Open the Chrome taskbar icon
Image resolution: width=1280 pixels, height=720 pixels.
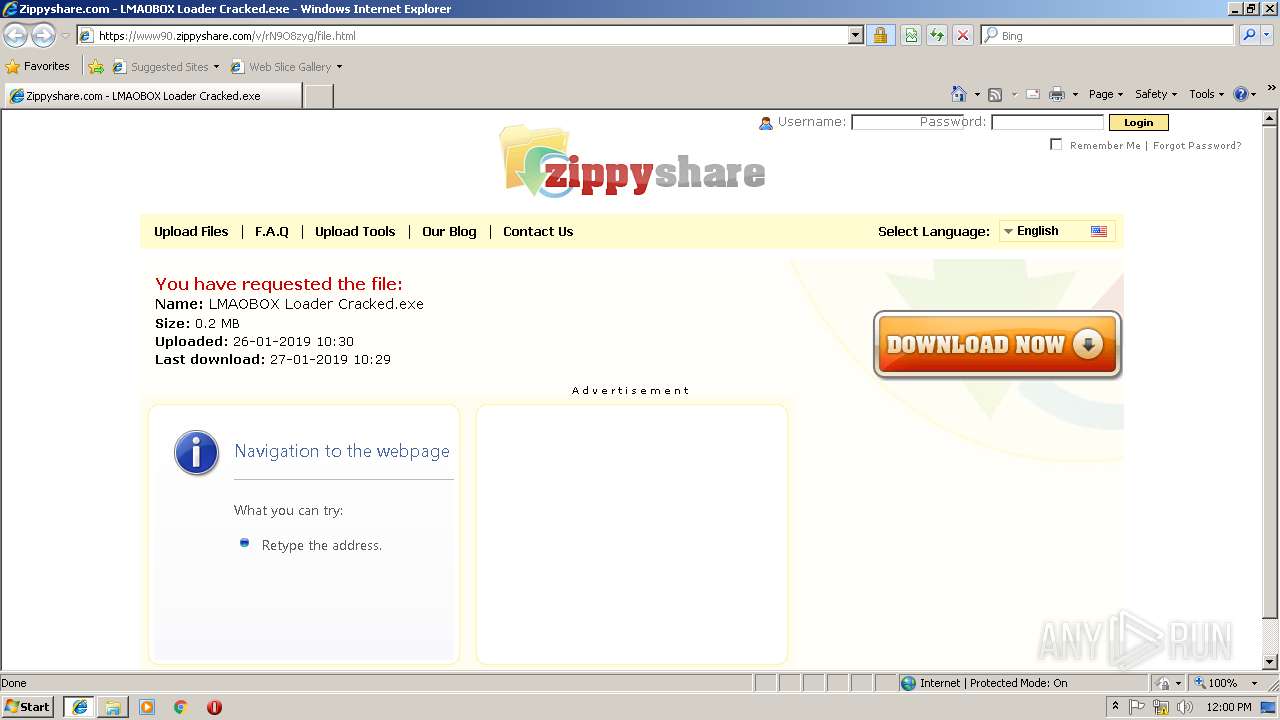coord(181,707)
